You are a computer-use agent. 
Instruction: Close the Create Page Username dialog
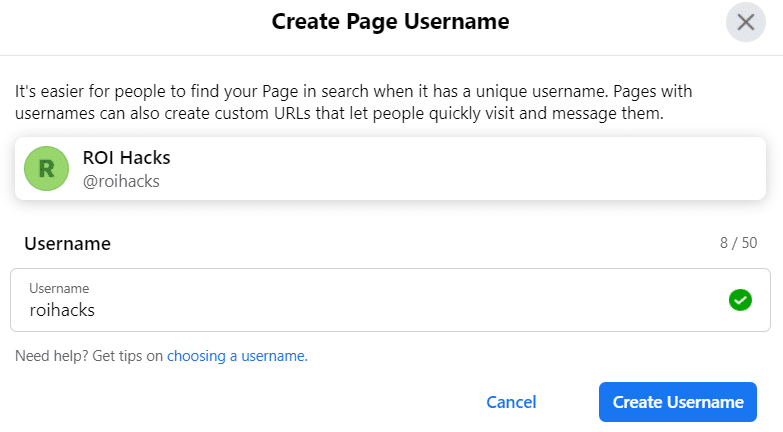point(746,22)
